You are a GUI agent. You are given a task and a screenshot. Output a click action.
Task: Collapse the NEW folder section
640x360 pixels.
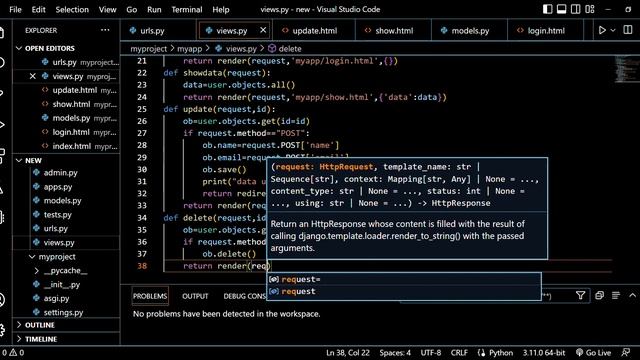click(33, 160)
